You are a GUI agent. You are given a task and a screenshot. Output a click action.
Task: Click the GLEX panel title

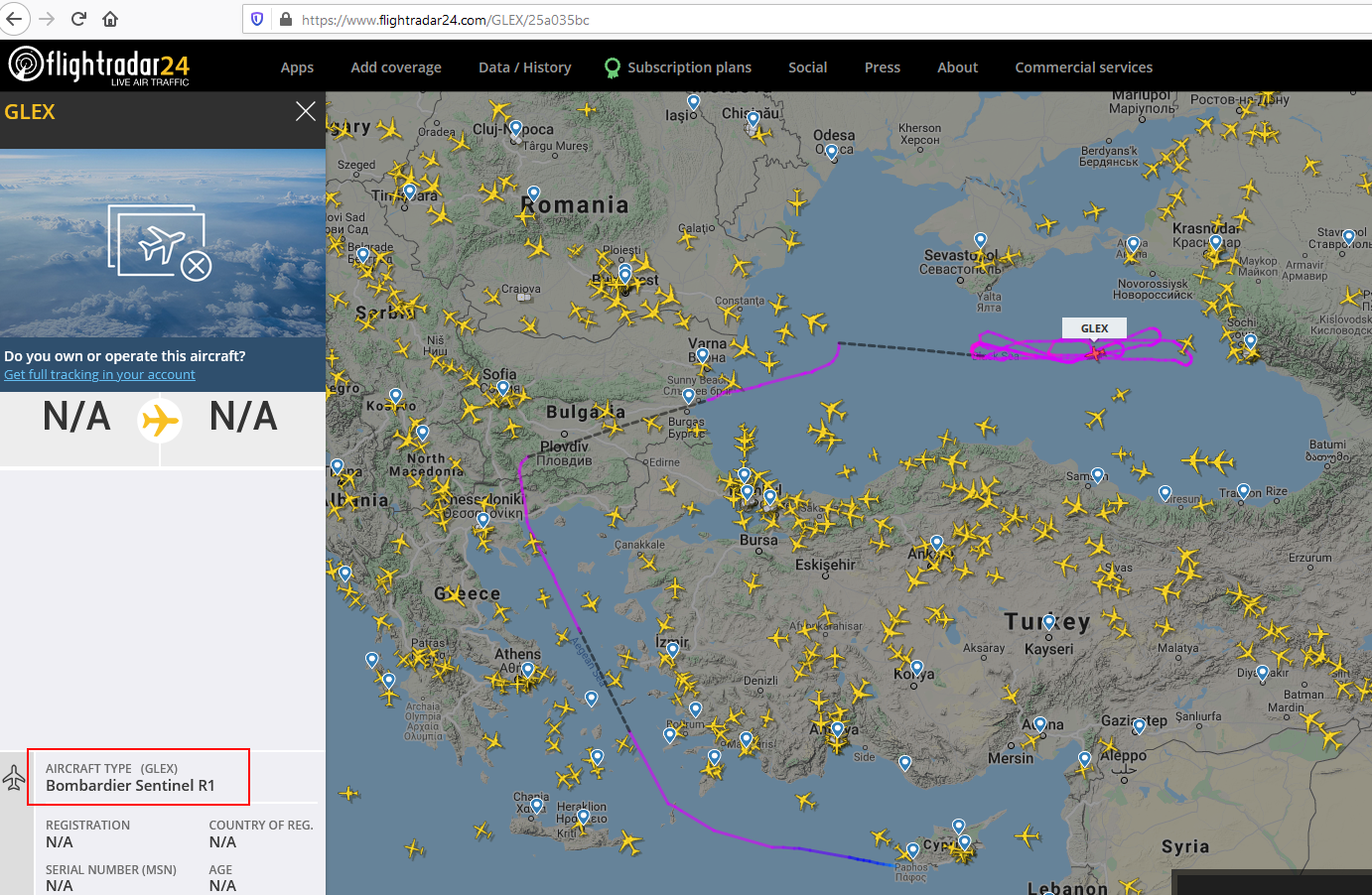pyautogui.click(x=30, y=112)
